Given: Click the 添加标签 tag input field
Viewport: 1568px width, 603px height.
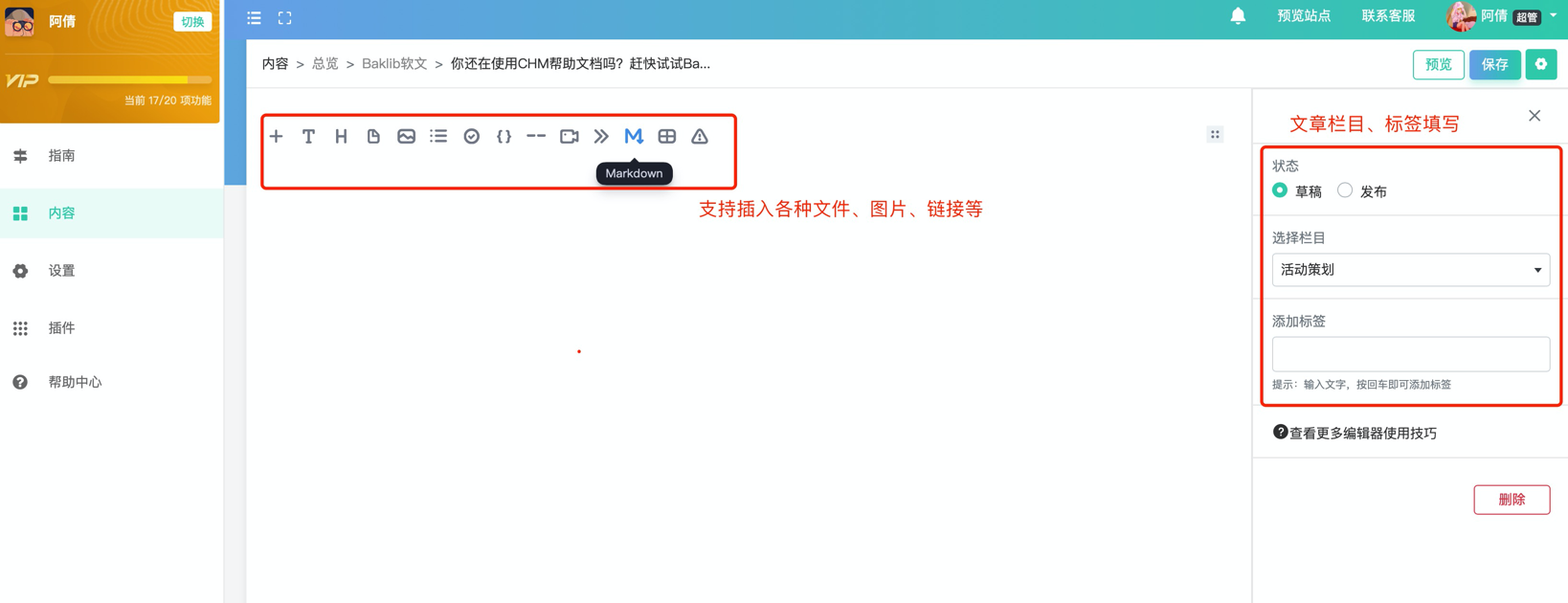Looking at the screenshot, I should 1411,354.
